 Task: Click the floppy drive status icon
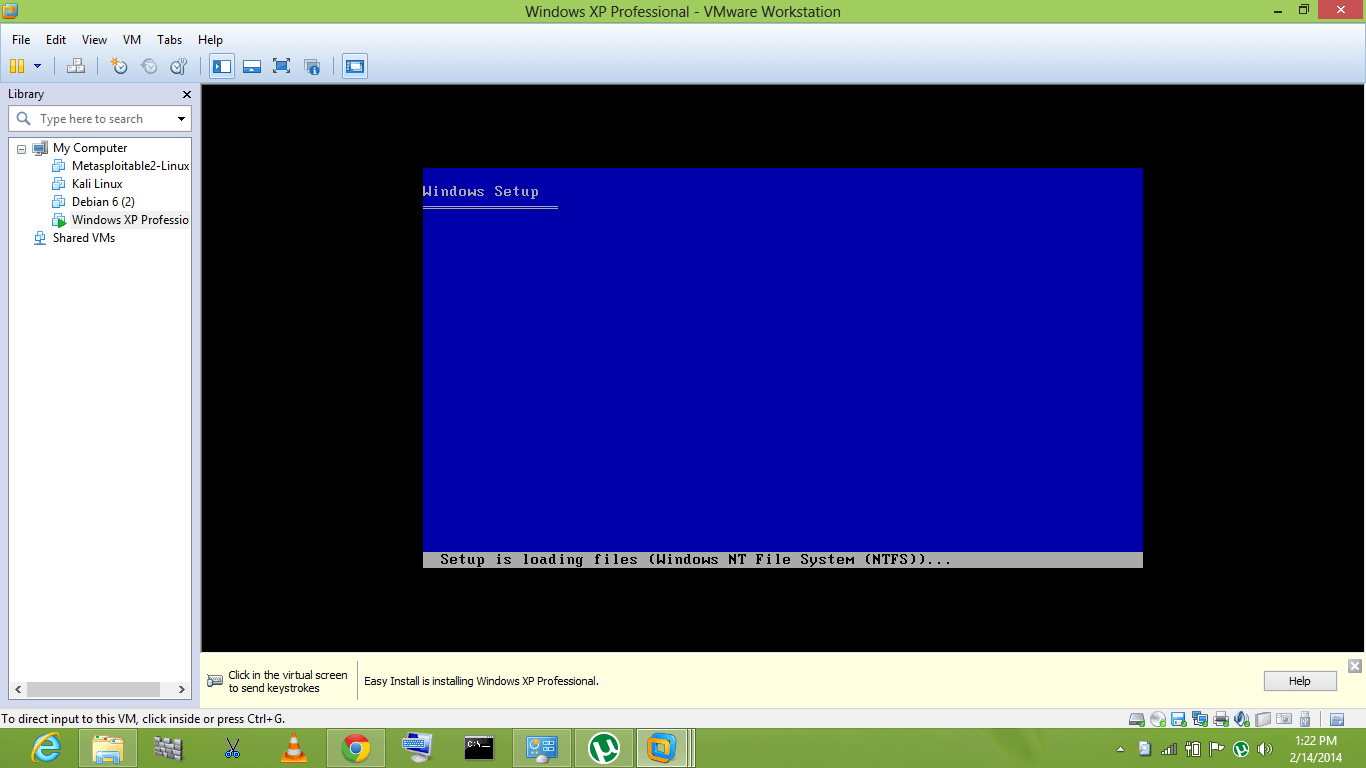(1179, 719)
